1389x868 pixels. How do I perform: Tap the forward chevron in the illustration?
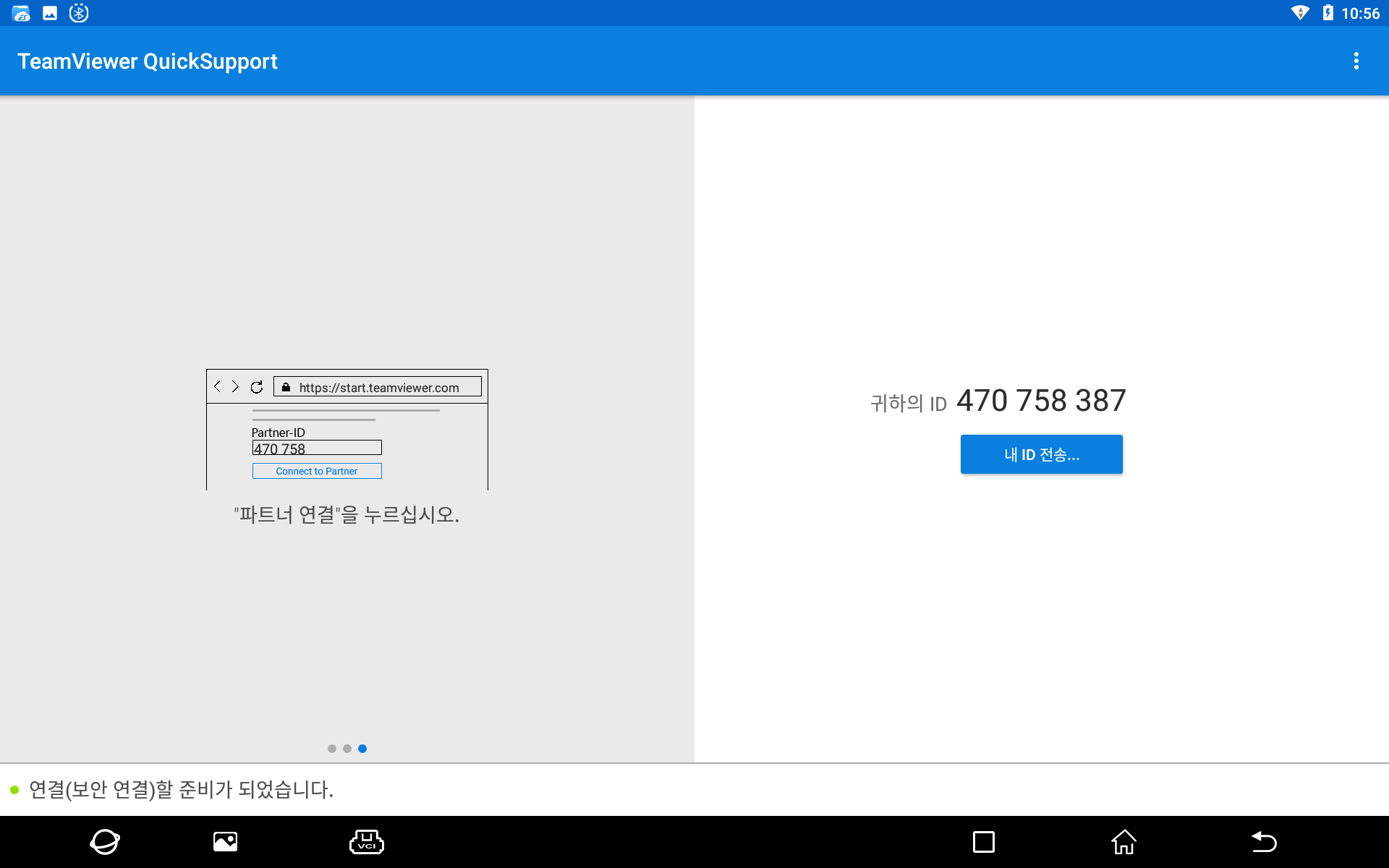(235, 387)
